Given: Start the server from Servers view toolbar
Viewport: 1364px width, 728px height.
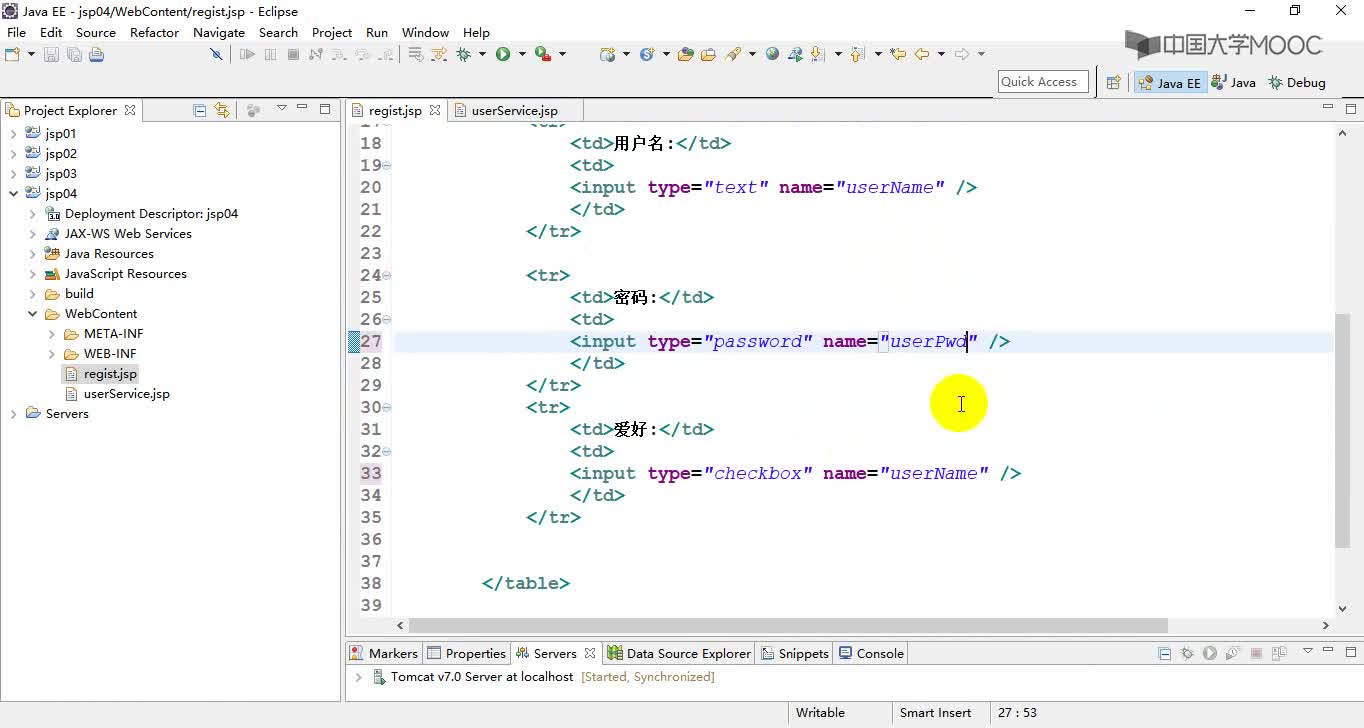Looking at the screenshot, I should click(1210, 653).
